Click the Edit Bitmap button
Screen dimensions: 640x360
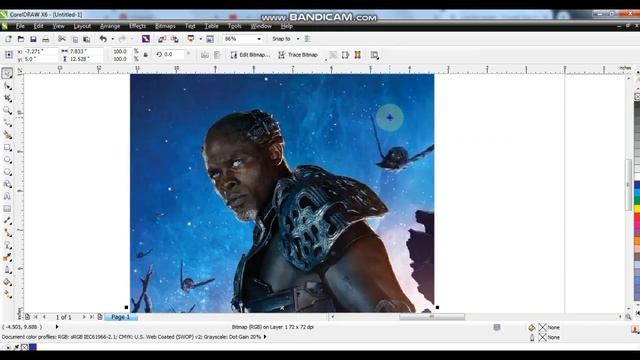[x=250, y=55]
